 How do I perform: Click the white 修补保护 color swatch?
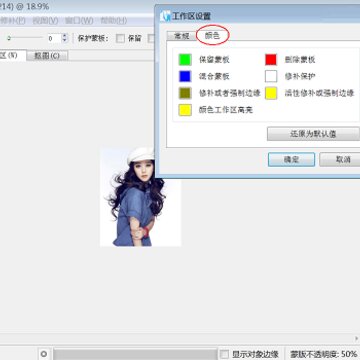coord(271,76)
